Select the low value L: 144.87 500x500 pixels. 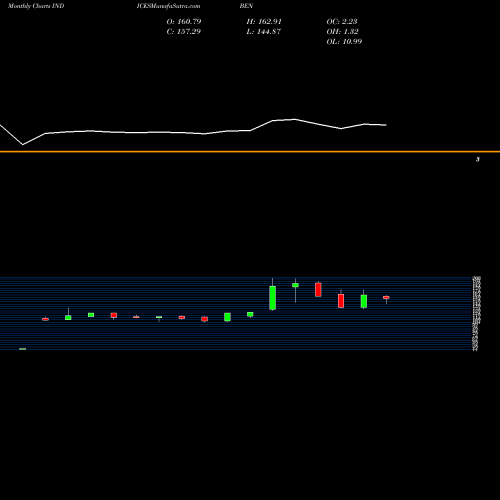click(264, 31)
